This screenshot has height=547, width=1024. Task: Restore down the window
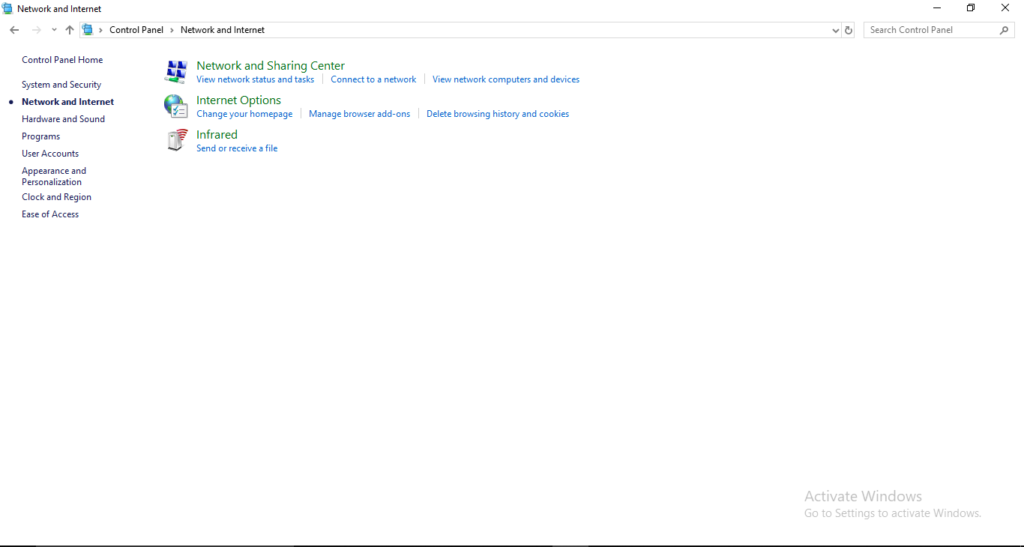(971, 8)
